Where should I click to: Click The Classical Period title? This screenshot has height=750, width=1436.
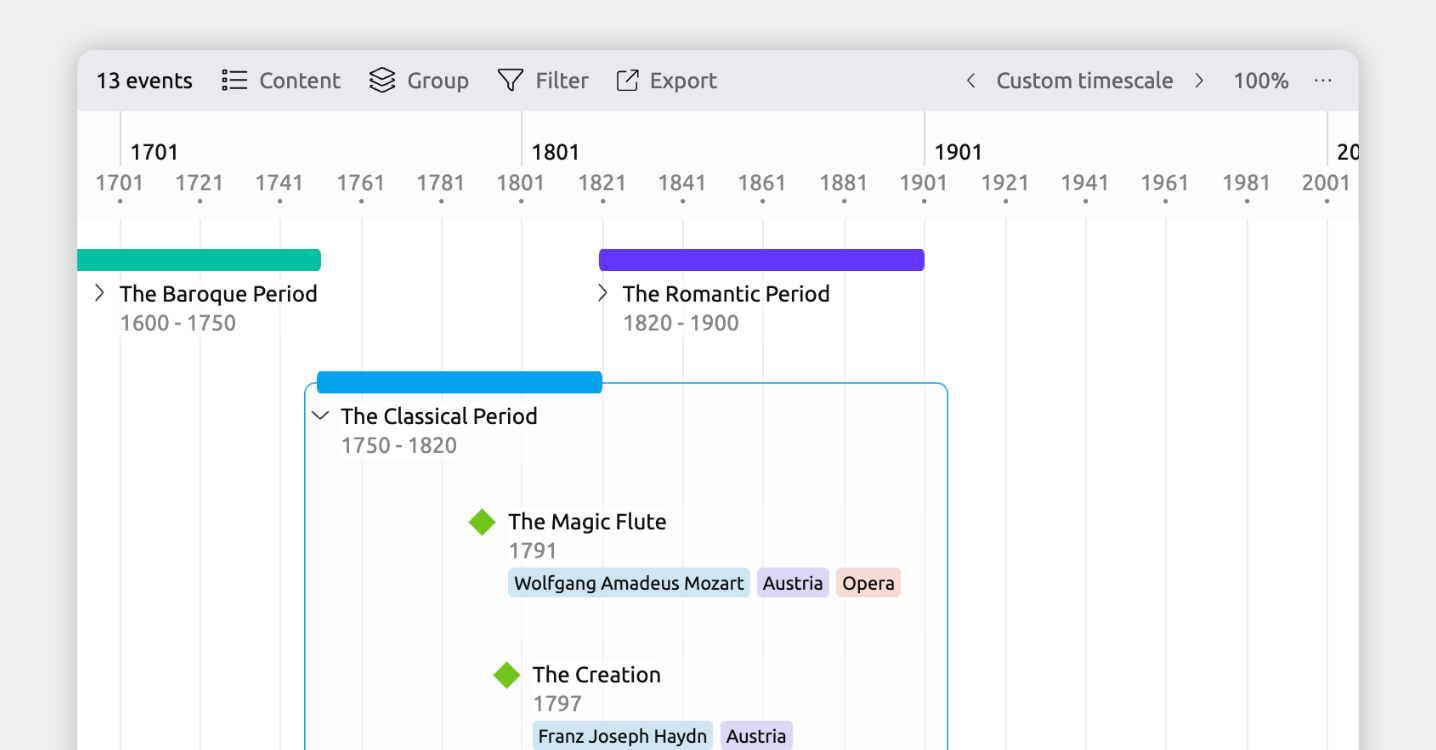click(439, 416)
